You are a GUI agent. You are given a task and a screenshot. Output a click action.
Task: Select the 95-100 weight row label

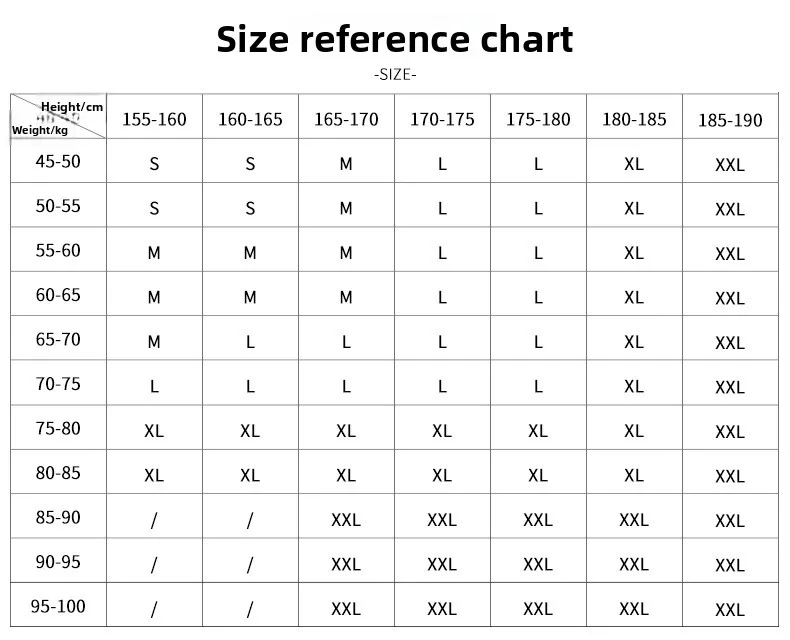coord(58,605)
